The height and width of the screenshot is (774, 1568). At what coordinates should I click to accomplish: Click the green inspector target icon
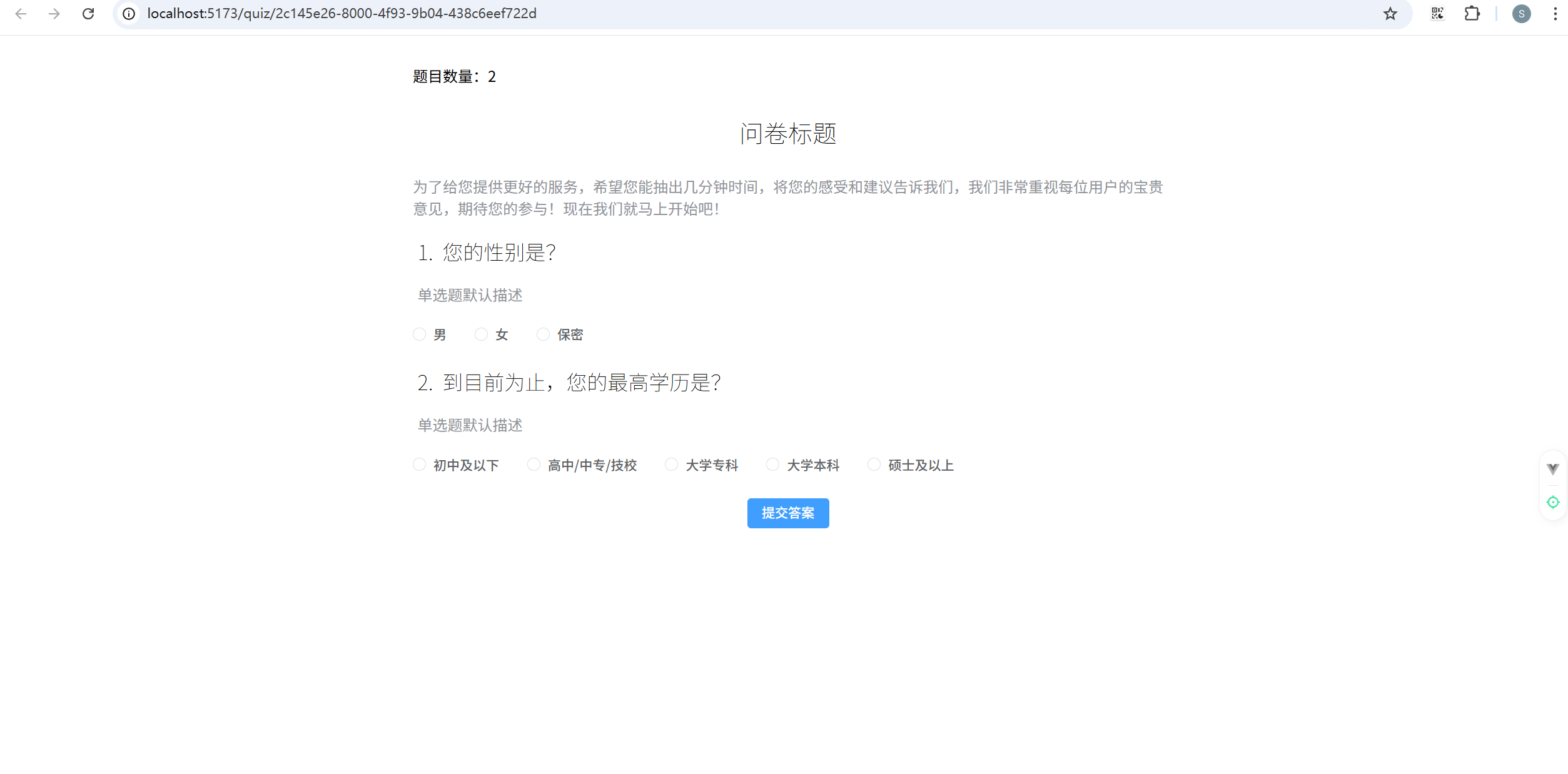coord(1552,502)
